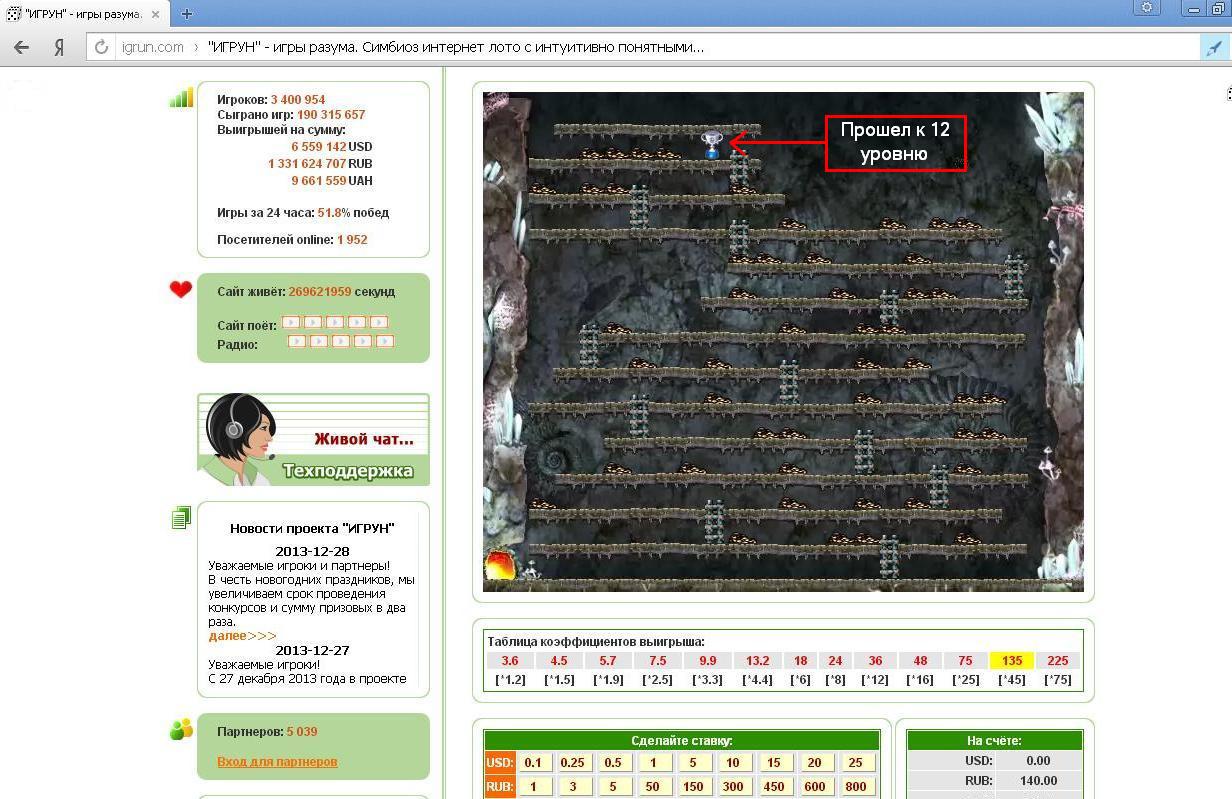Open browser settings gear
Image resolution: width=1232 pixels, height=799 pixels.
tap(1146, 8)
